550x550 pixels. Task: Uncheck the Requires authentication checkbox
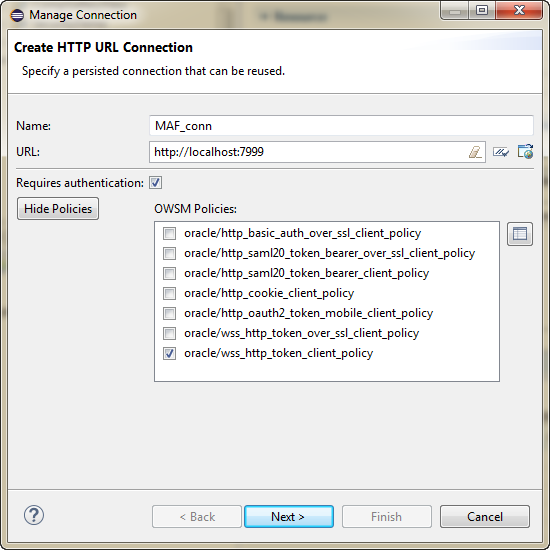(155, 182)
